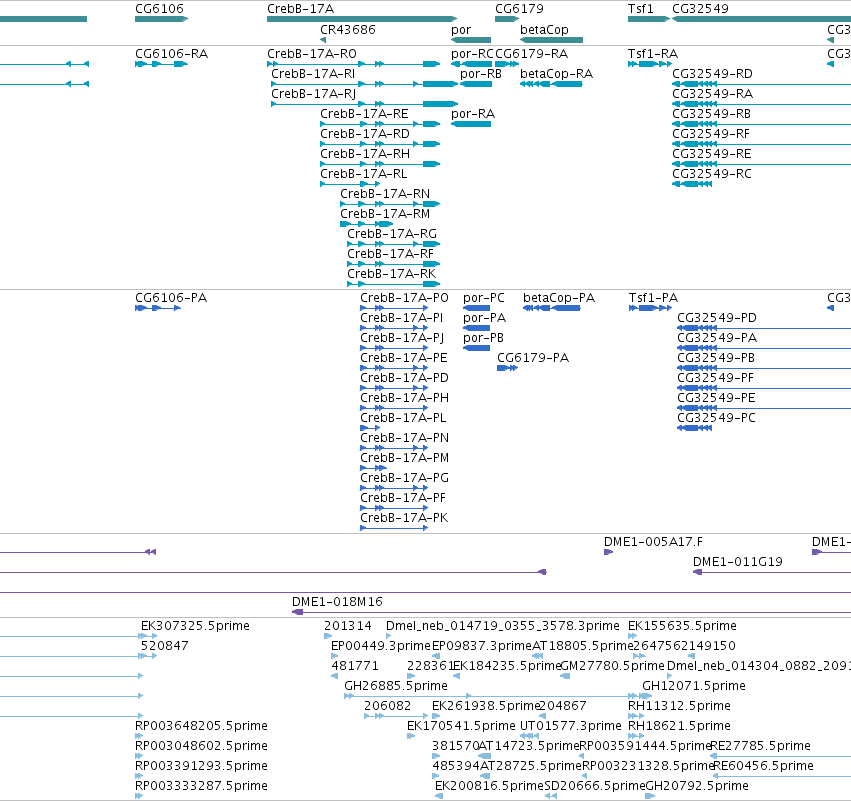
Task: Select the betaCop gene label
Action: point(544,29)
